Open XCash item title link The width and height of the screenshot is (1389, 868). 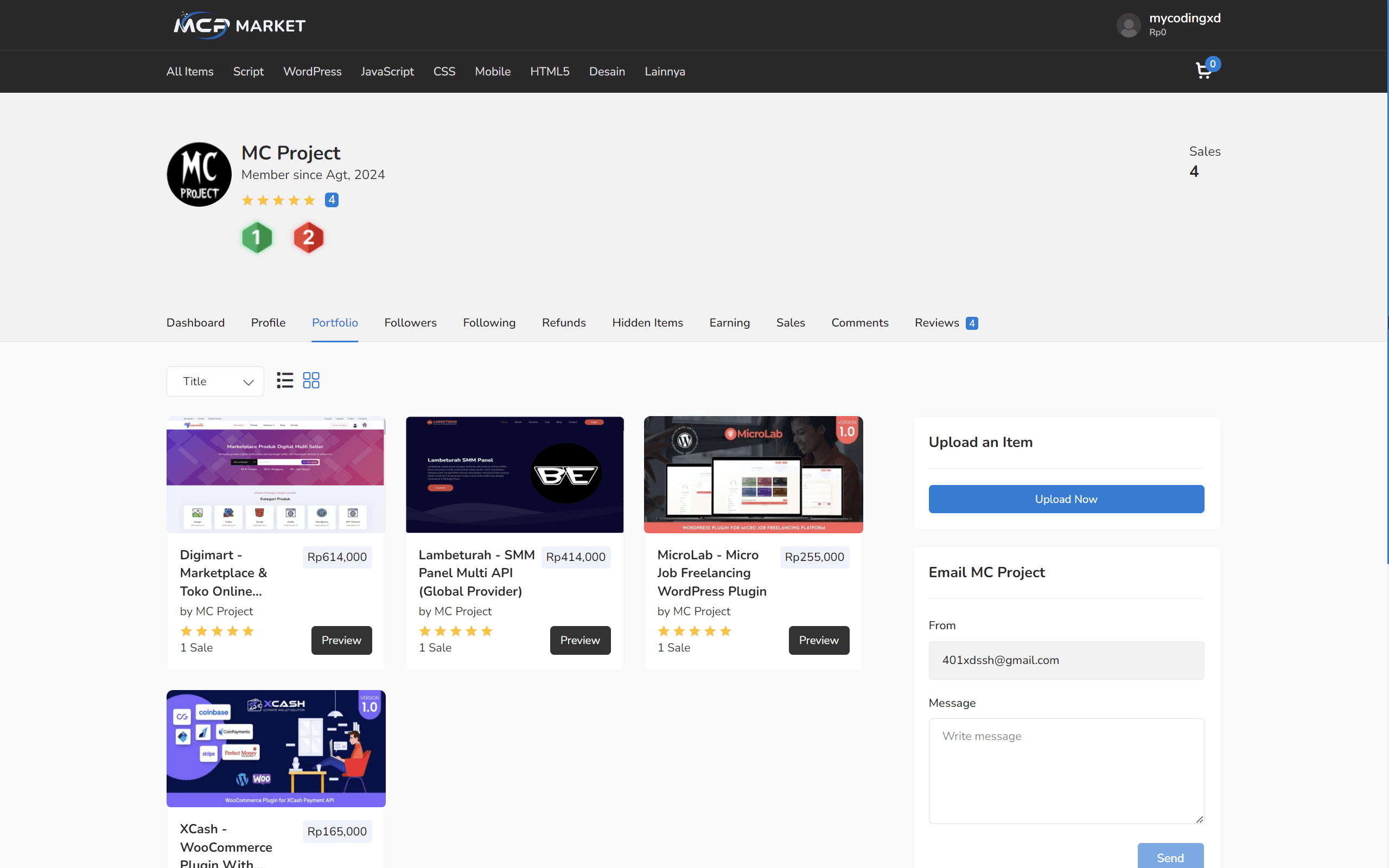(226, 846)
